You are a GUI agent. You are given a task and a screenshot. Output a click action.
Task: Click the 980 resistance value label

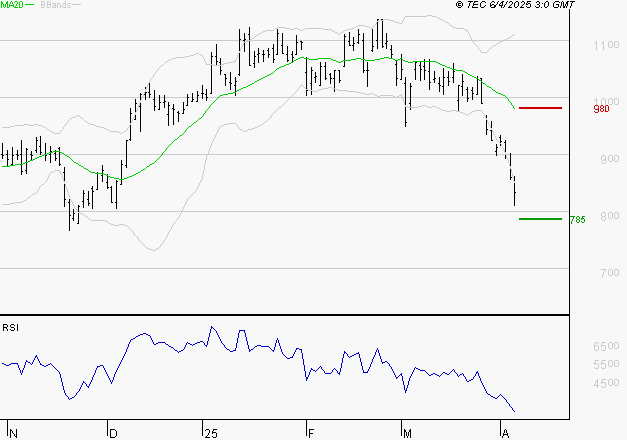(x=601, y=109)
